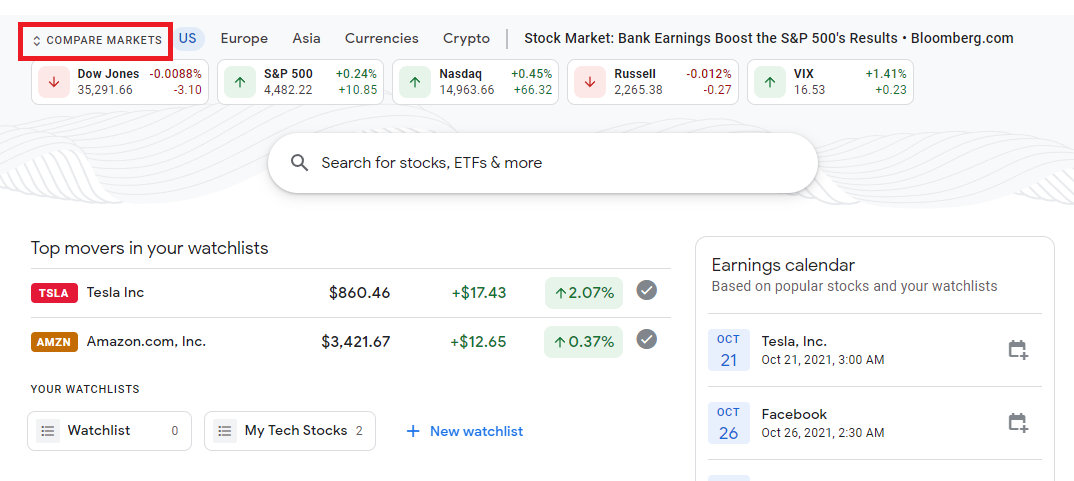Open the Crypto tab
Viewport: 1074px width, 481px height.
point(466,39)
